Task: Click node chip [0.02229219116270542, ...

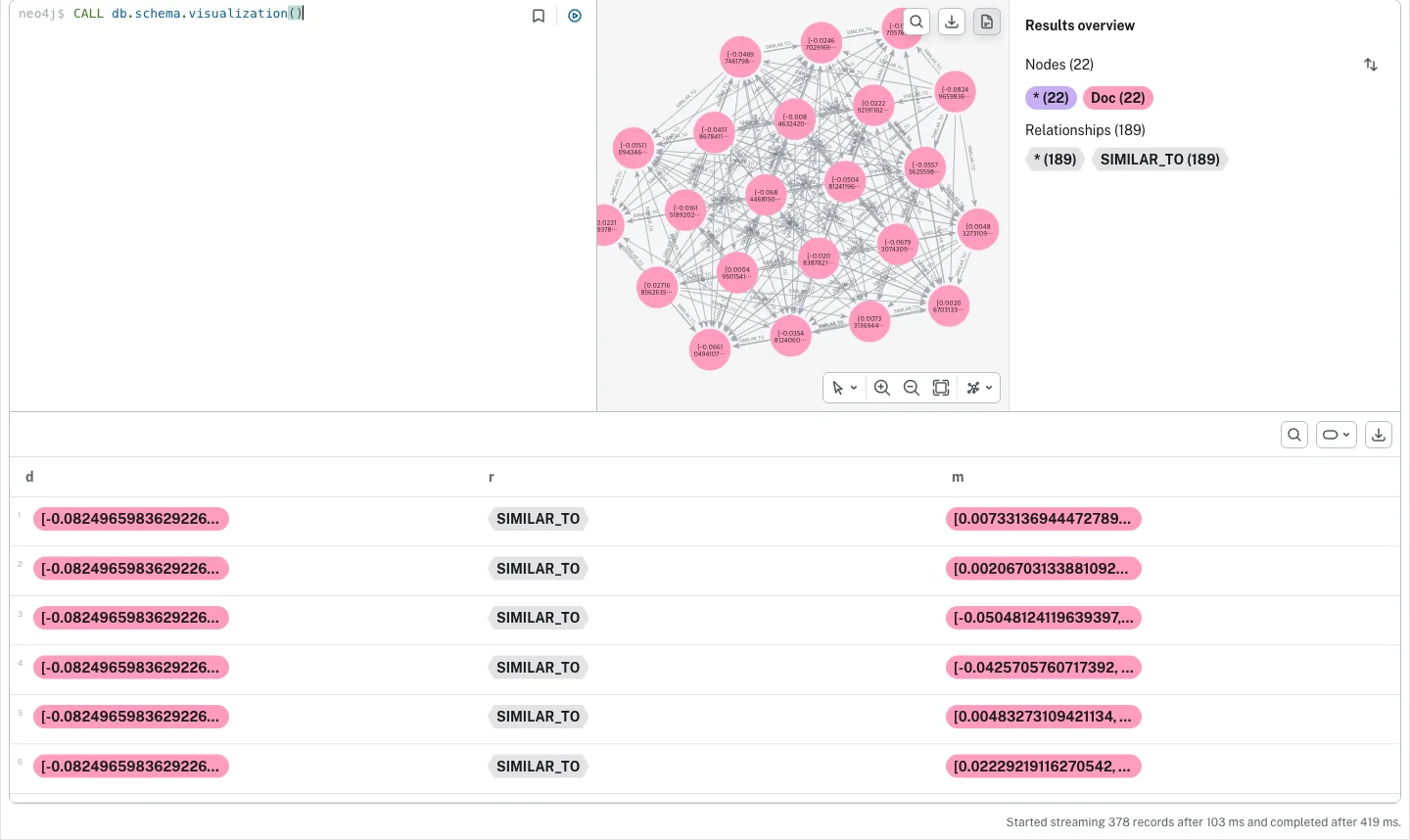Action: click(1043, 767)
